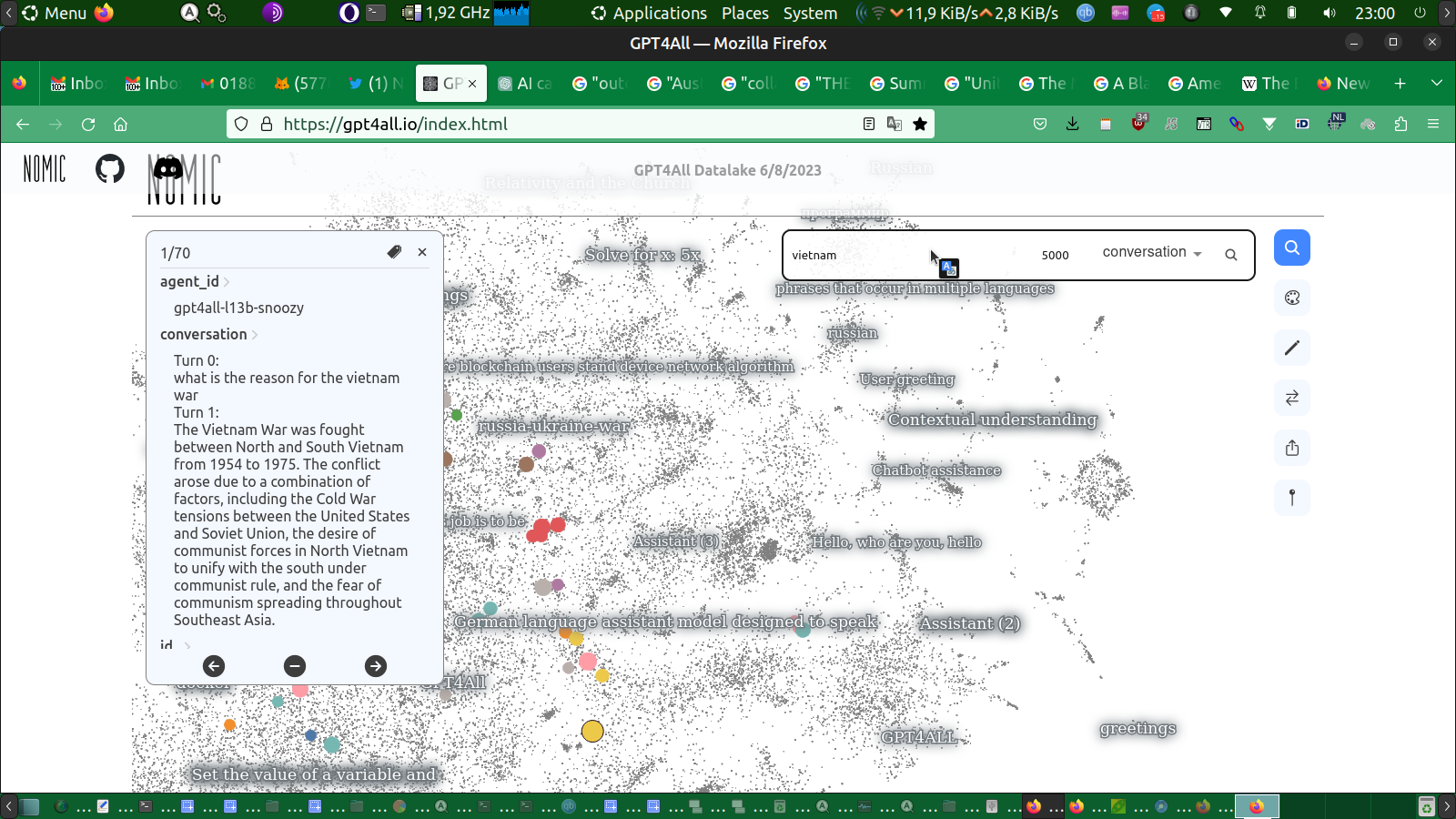Viewport: 1456px width, 819px height.
Task: Click the translate page icon in address bar
Action: point(895,124)
